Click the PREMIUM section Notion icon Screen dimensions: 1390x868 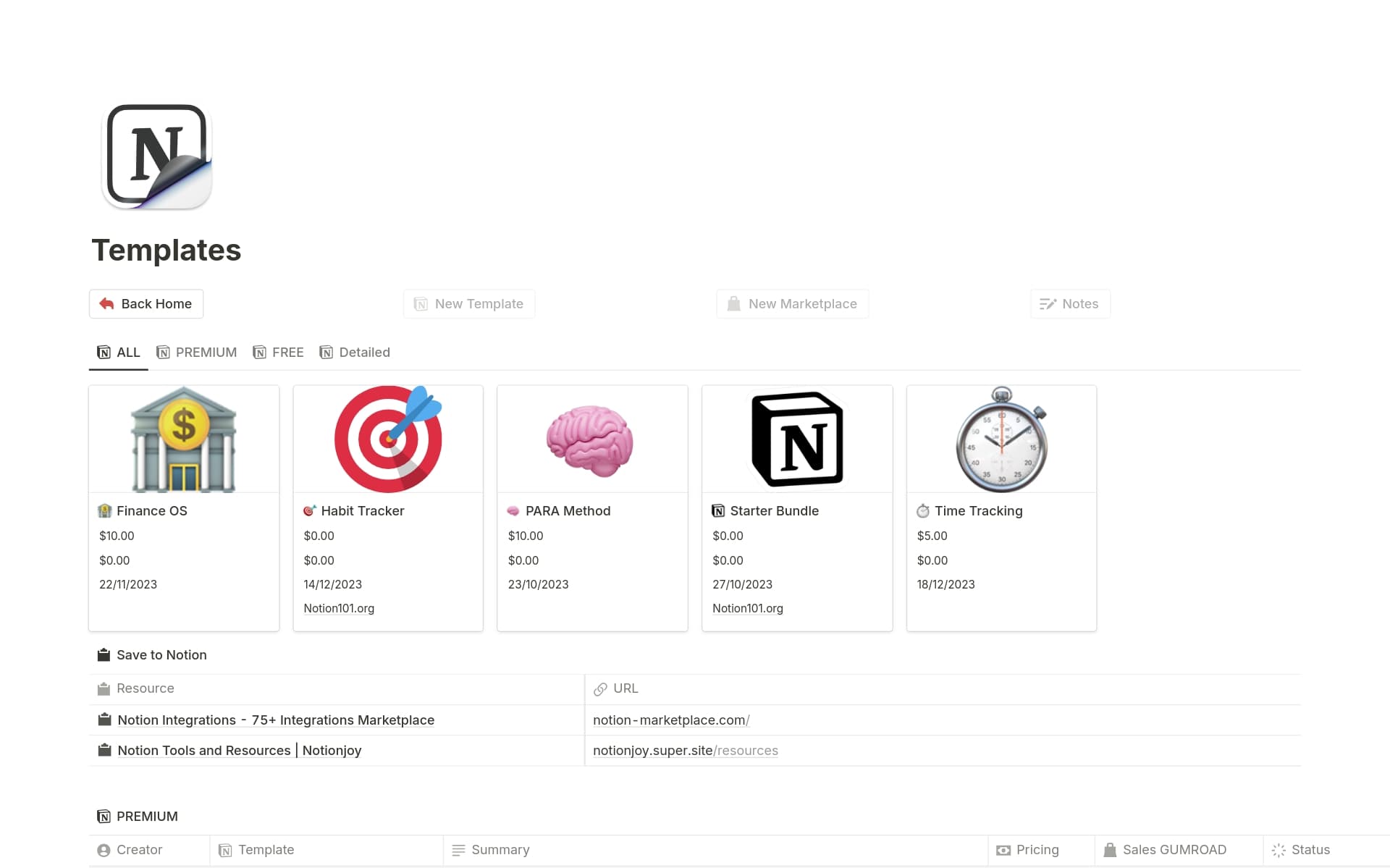click(104, 817)
